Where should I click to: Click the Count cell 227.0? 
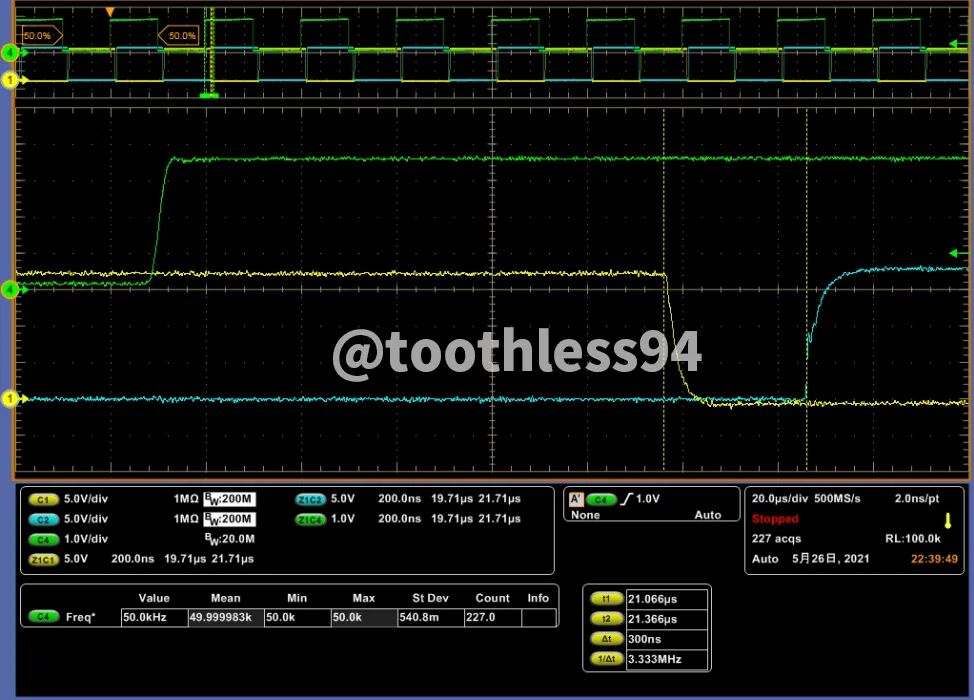(x=493, y=617)
